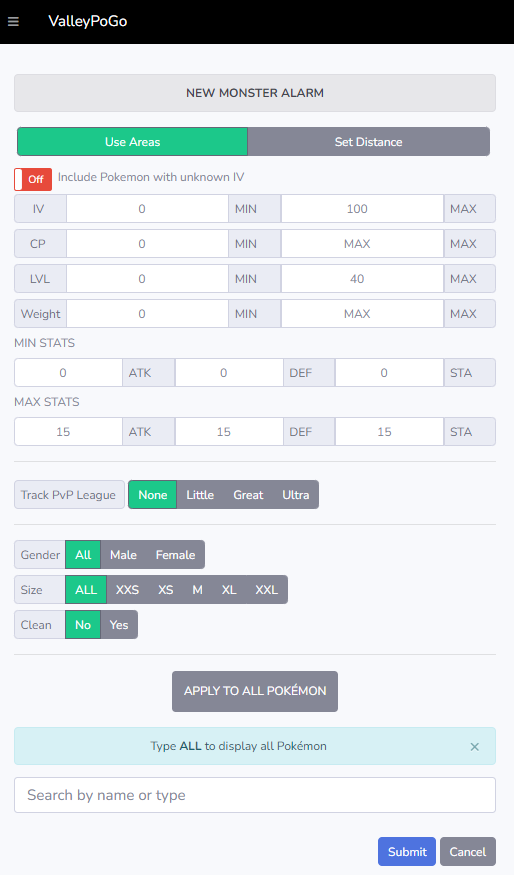The width and height of the screenshot is (514, 875).
Task: Open the ValleyPoGo home link
Action: 88,21
